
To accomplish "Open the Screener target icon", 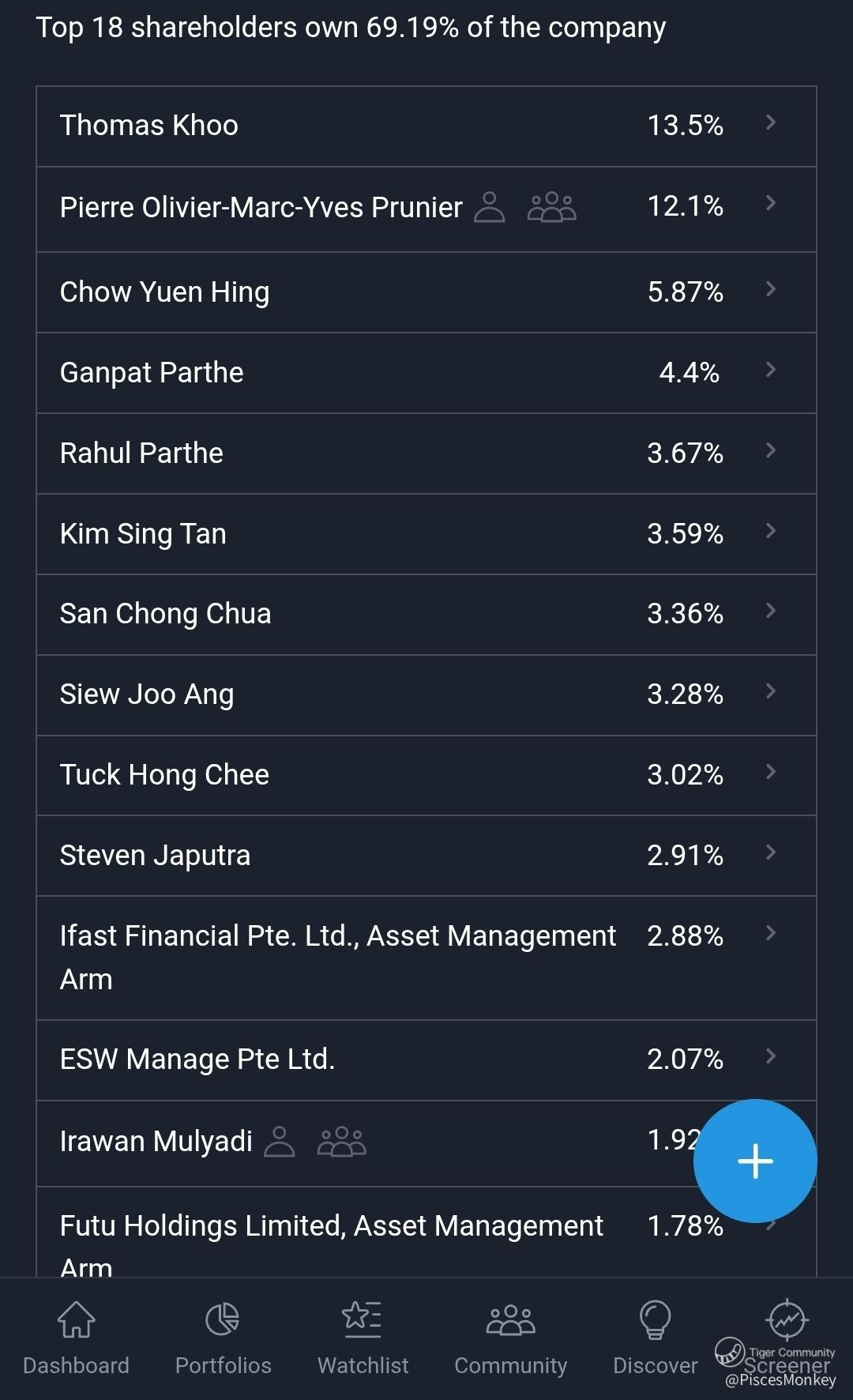I will (787, 1319).
